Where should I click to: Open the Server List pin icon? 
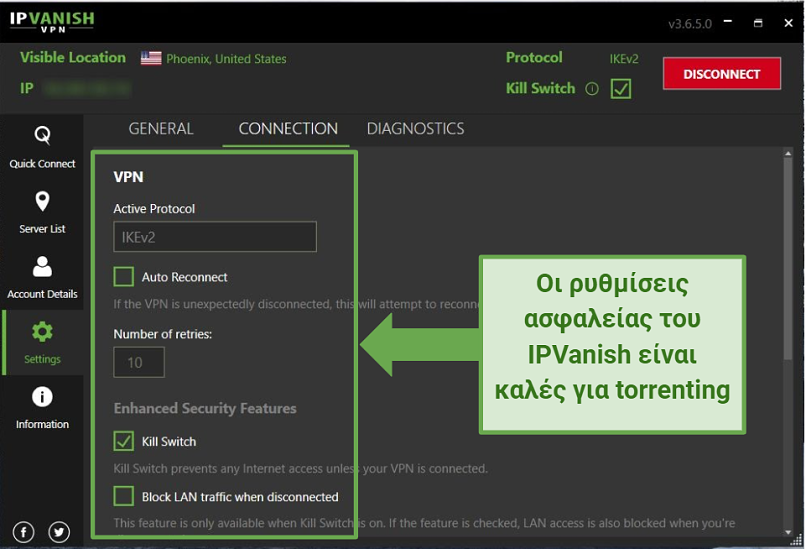[x=42, y=201]
